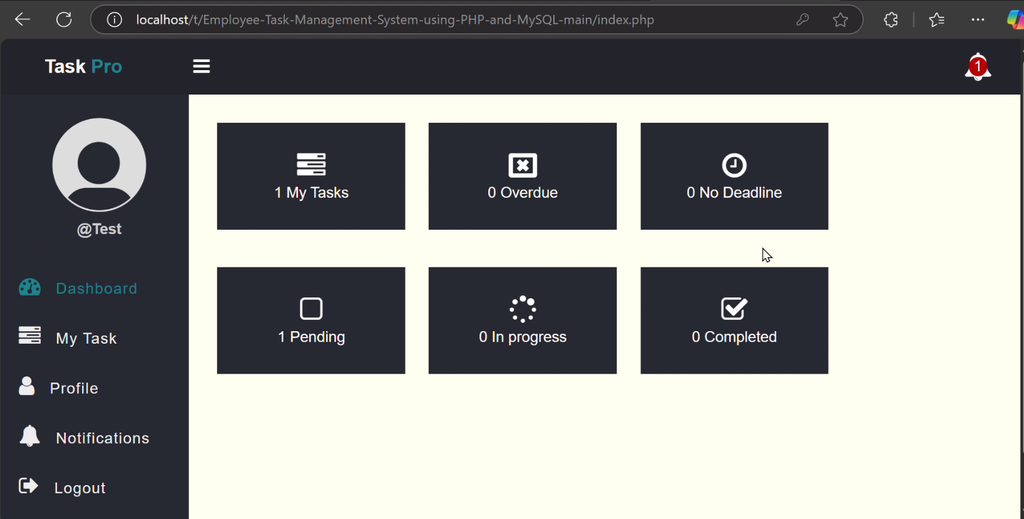The image size is (1024, 519).
Task: Click the spinner icon on the In progress card
Action: click(522, 309)
